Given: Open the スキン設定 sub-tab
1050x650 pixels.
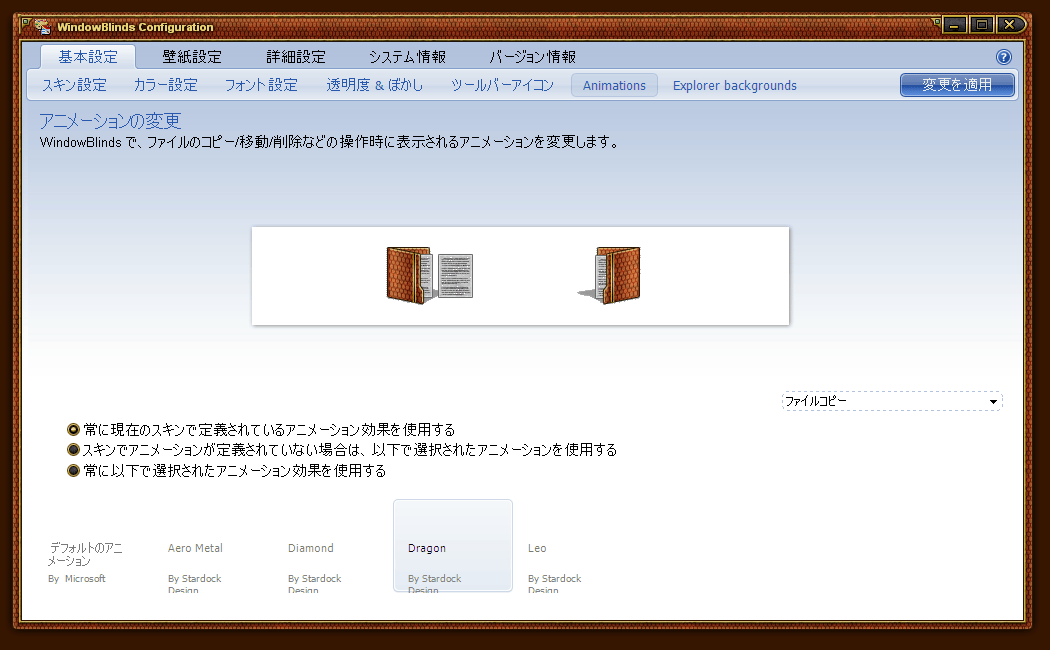Looking at the screenshot, I should coord(74,85).
